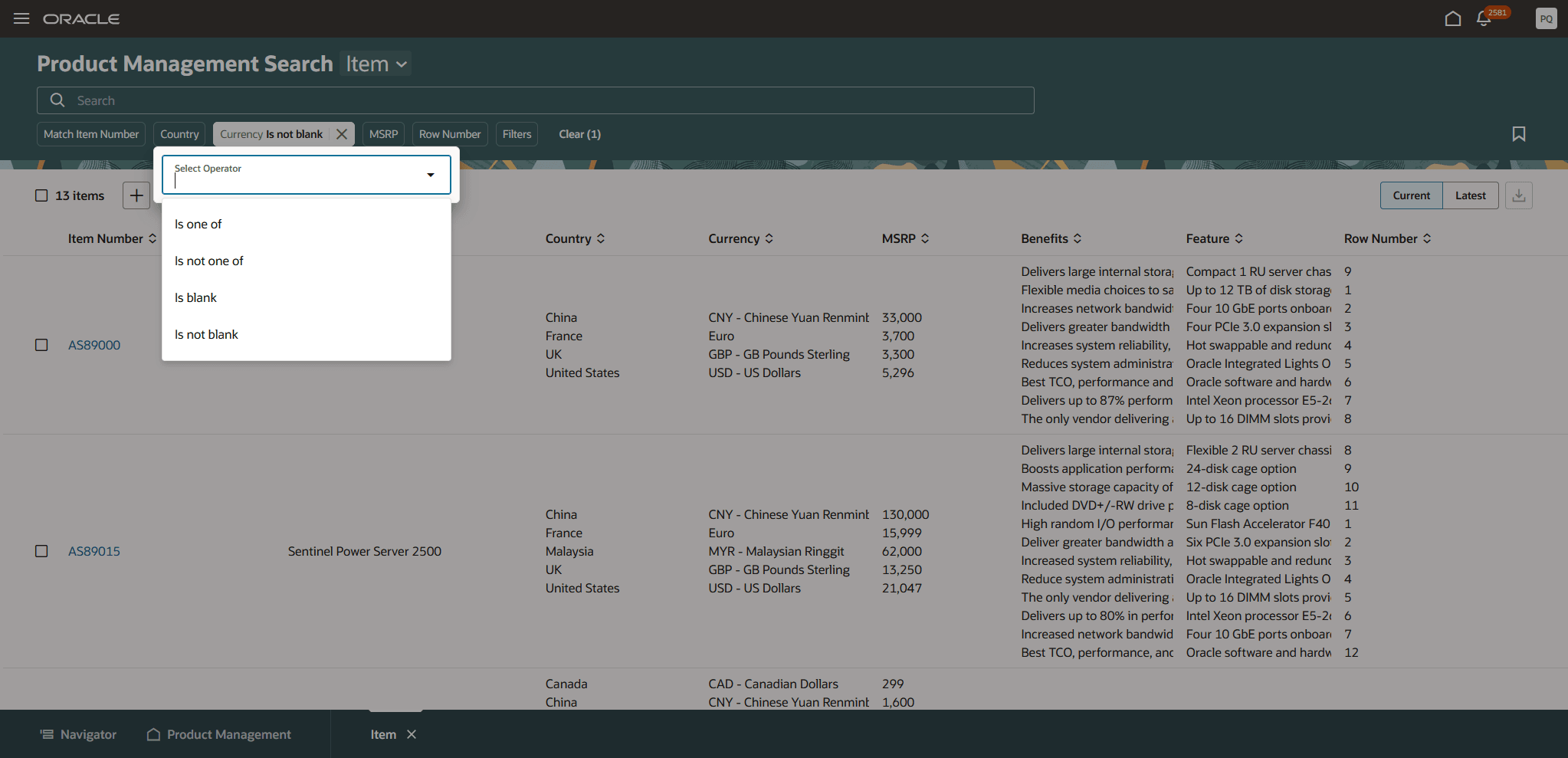Image resolution: width=1568 pixels, height=758 pixels.
Task: Click 'Delivers up to 87% perform' benefit
Action: 1097,400
